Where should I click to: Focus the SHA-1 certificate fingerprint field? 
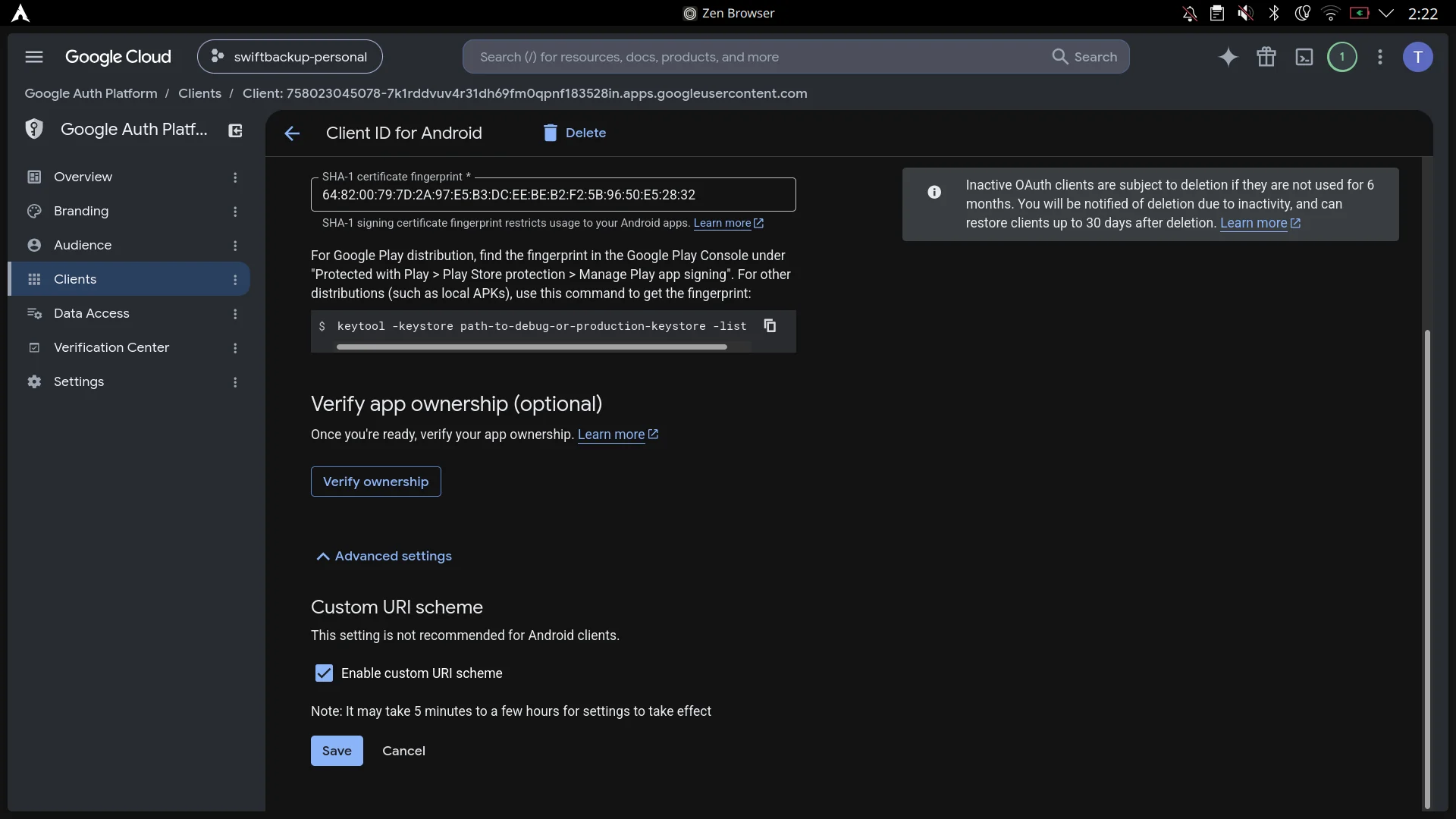pyautogui.click(x=554, y=195)
